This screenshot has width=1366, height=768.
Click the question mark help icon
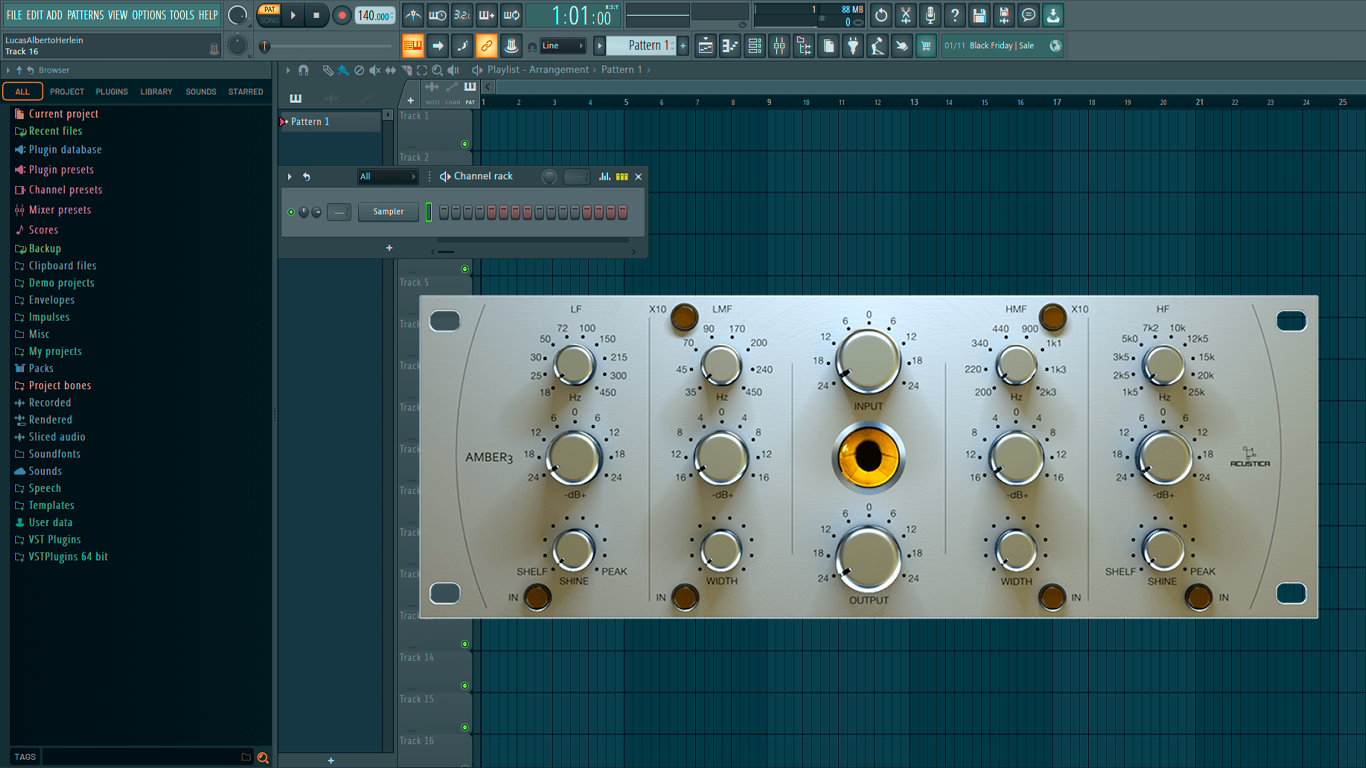[x=955, y=15]
